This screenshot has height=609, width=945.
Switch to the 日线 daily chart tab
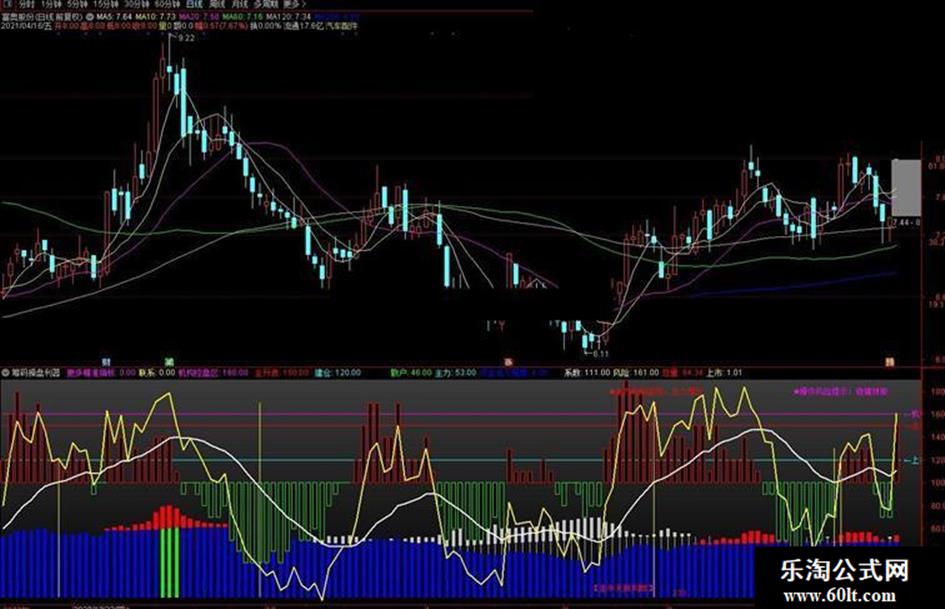coord(195,4)
